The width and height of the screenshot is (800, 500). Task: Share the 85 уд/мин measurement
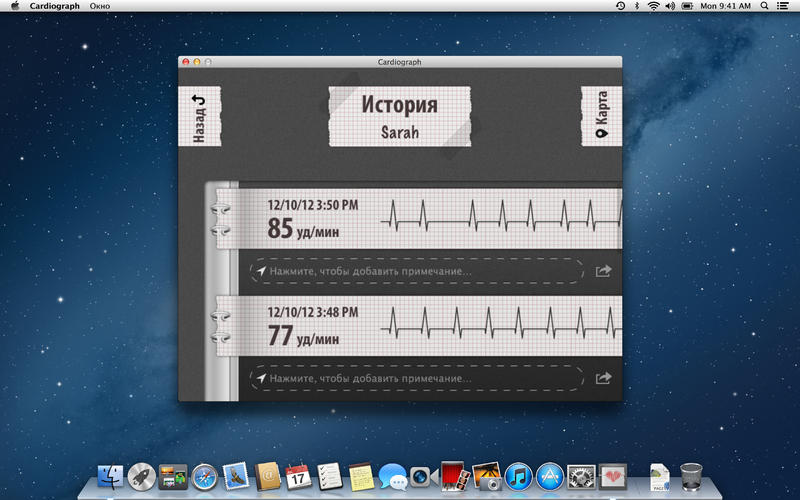click(x=603, y=271)
